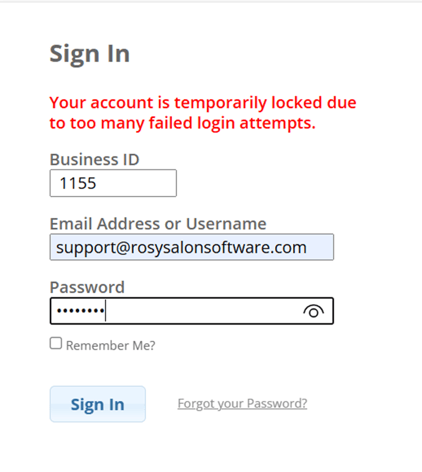The height and width of the screenshot is (472, 422).
Task: Click the Email Address or Username label
Action: click(158, 223)
